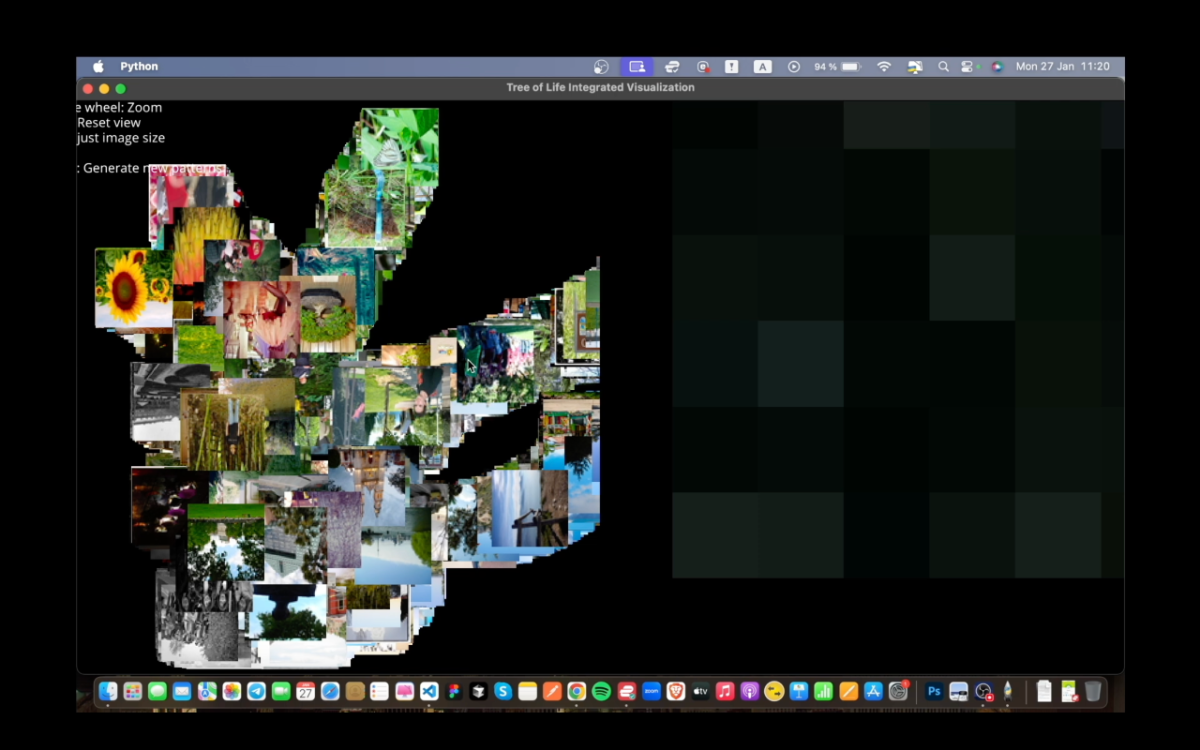Open the Zoom app in dock

(x=651, y=691)
